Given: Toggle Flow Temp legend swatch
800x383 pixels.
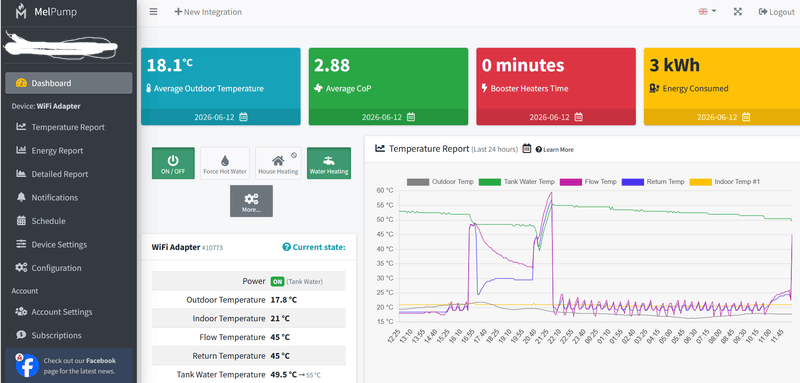Looking at the screenshot, I should tap(570, 182).
